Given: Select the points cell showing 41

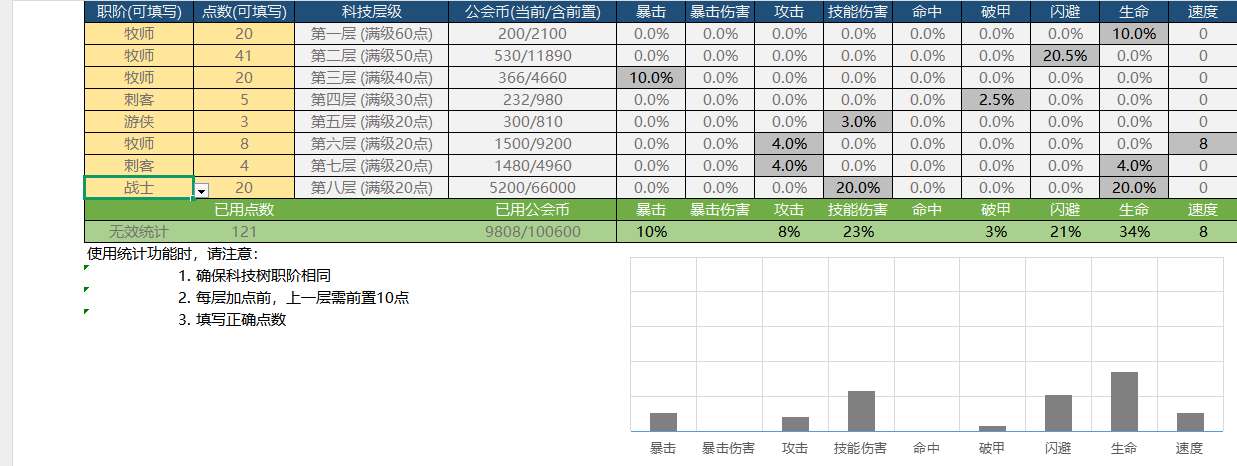Looking at the screenshot, I should click(244, 55).
